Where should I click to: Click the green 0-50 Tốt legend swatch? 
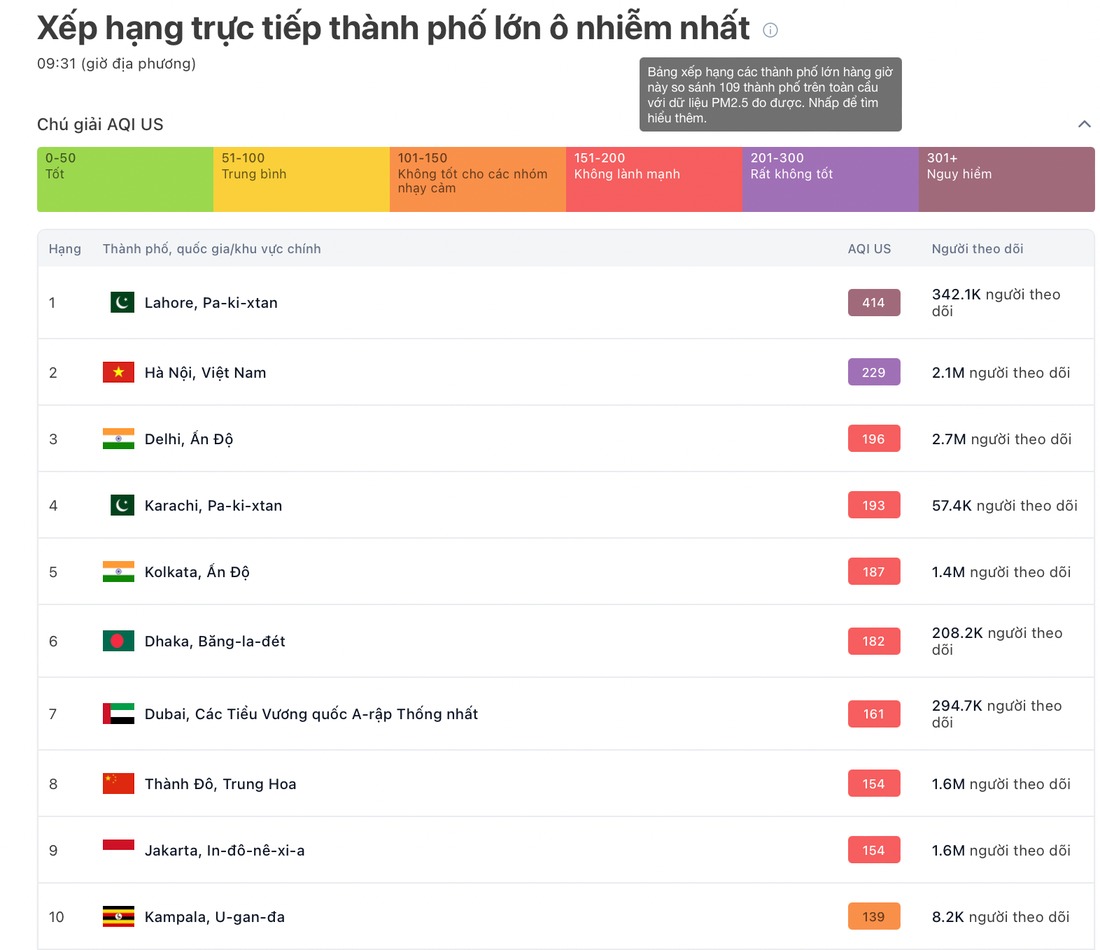(x=125, y=179)
